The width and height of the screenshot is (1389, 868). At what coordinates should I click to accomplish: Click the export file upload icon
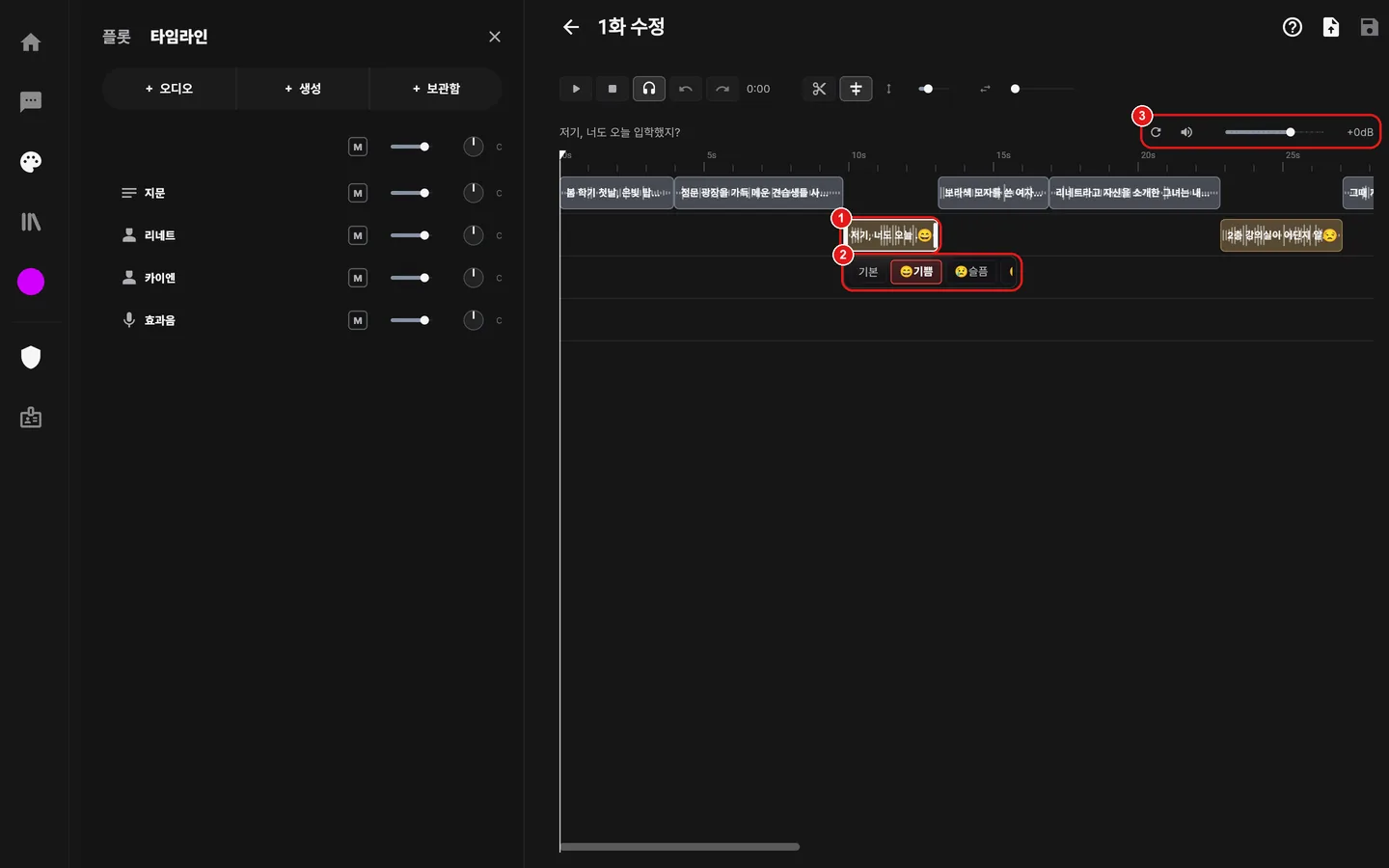1331,27
